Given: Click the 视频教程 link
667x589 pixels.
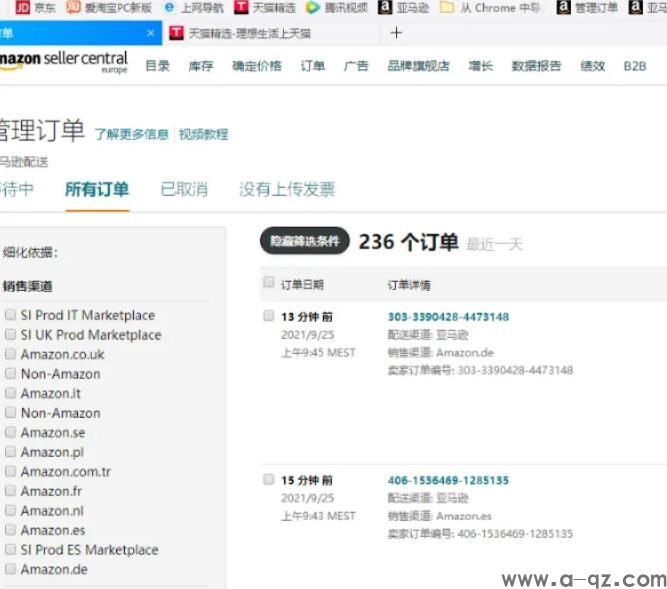Looking at the screenshot, I should point(204,134).
